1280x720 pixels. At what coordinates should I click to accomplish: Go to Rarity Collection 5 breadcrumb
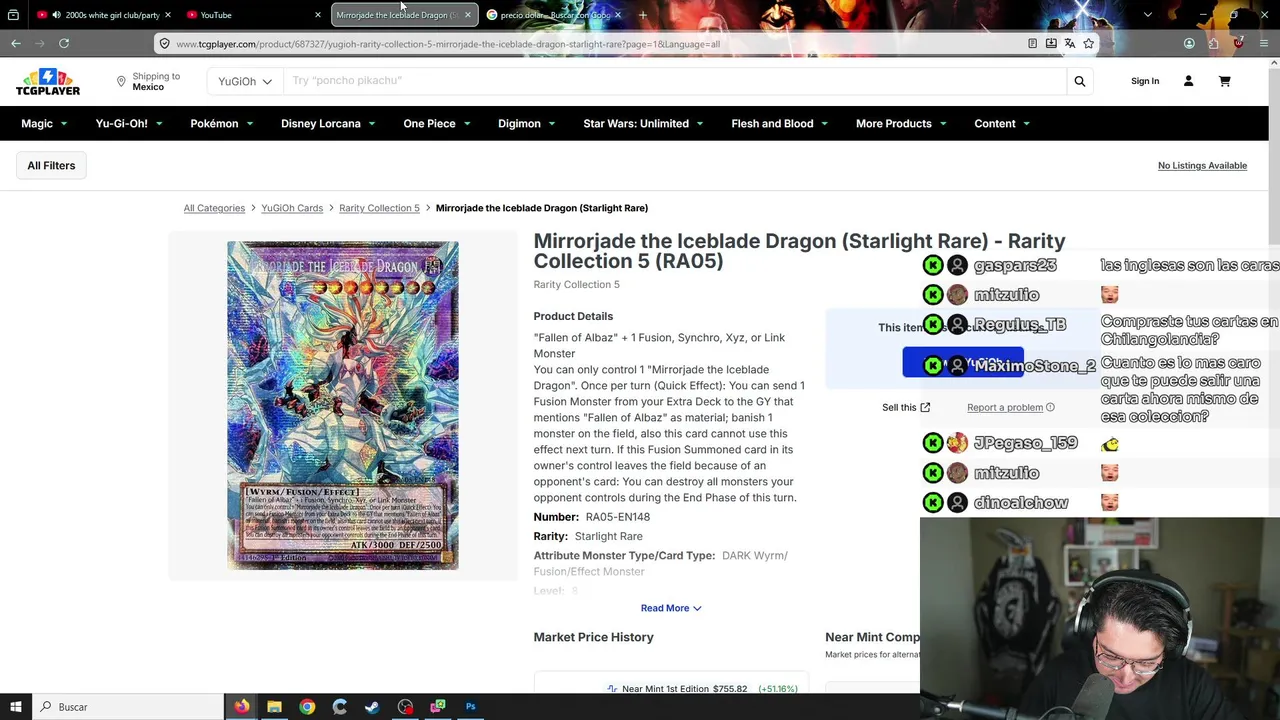(x=379, y=208)
